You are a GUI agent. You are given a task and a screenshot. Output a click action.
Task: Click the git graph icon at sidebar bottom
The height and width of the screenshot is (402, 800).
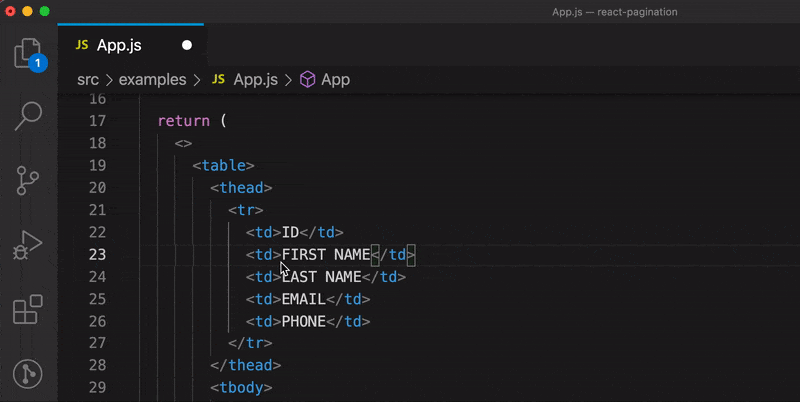[28, 374]
